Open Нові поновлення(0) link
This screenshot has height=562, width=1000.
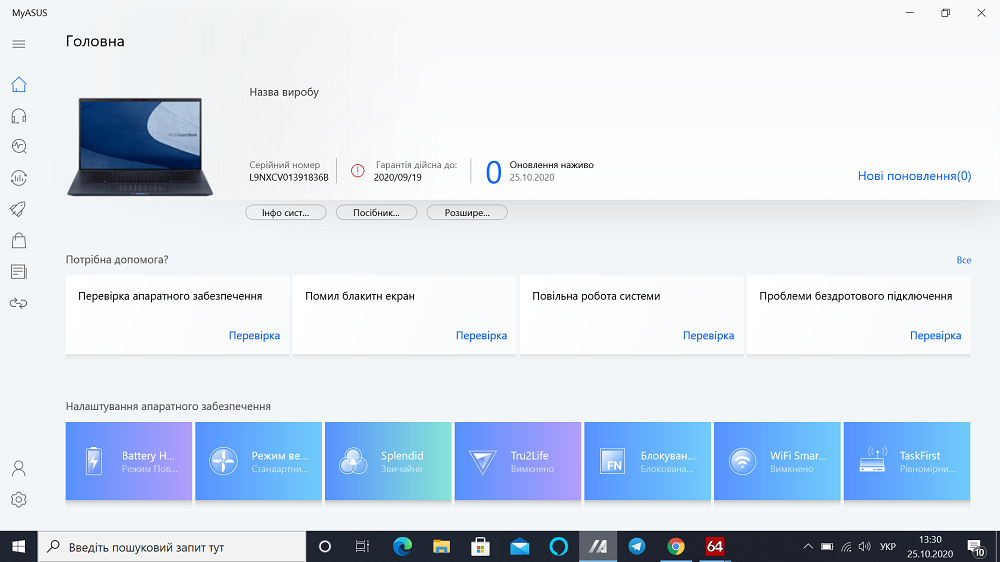click(914, 176)
